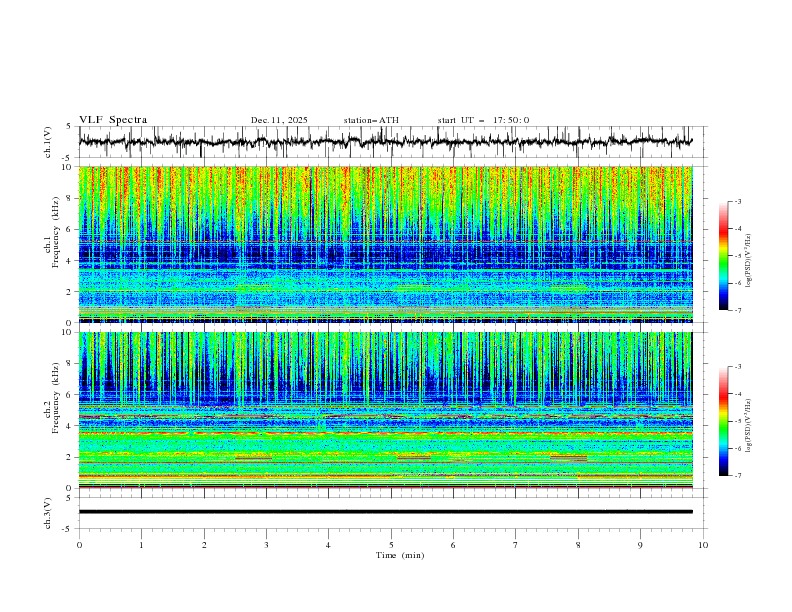Viewport: 792px width, 612px height.
Task: Click the "6" tick on time axis
Action: pyautogui.click(x=453, y=545)
